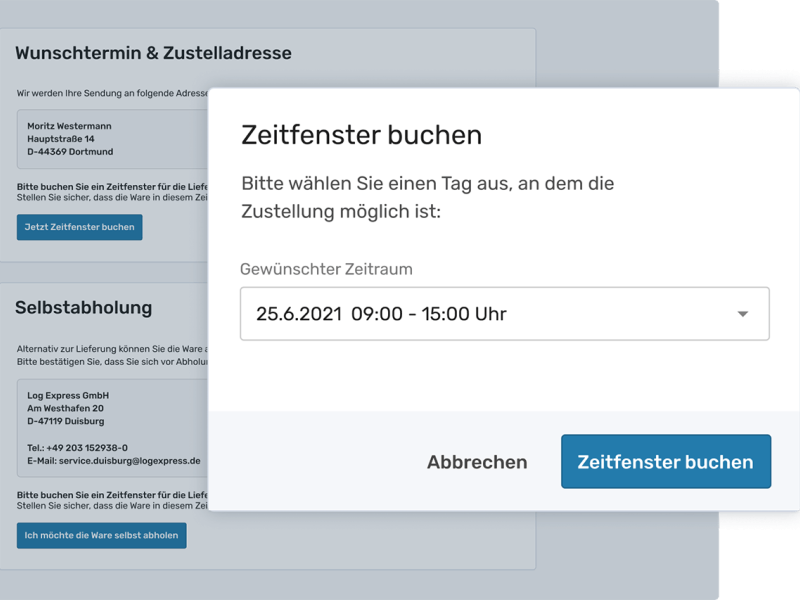Choose Ich möchte die Ware selbst abholen
The width and height of the screenshot is (800, 600).
coord(101,535)
